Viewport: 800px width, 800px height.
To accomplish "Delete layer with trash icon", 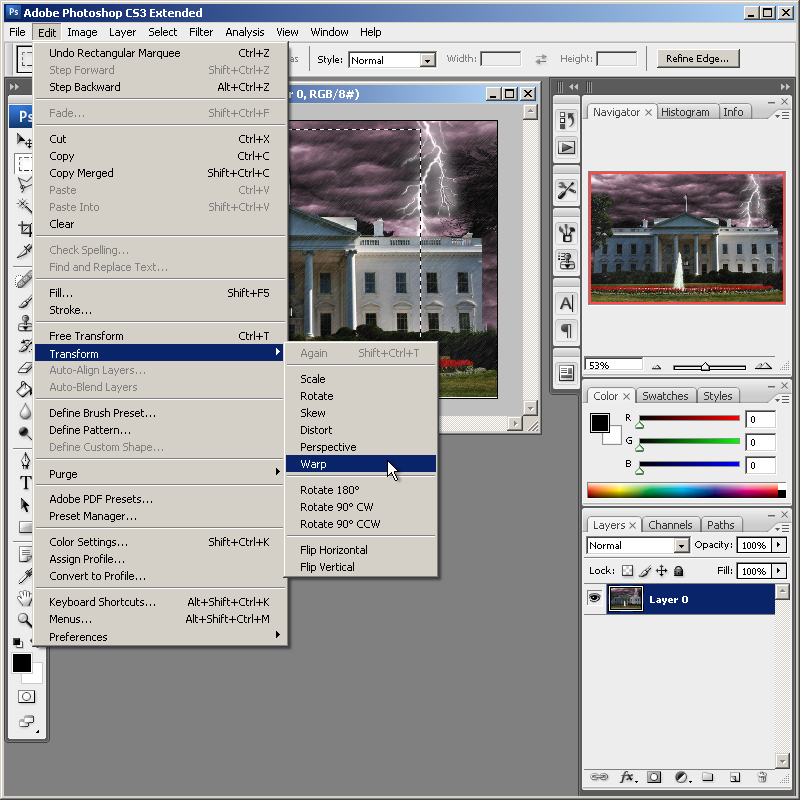I will point(762,777).
